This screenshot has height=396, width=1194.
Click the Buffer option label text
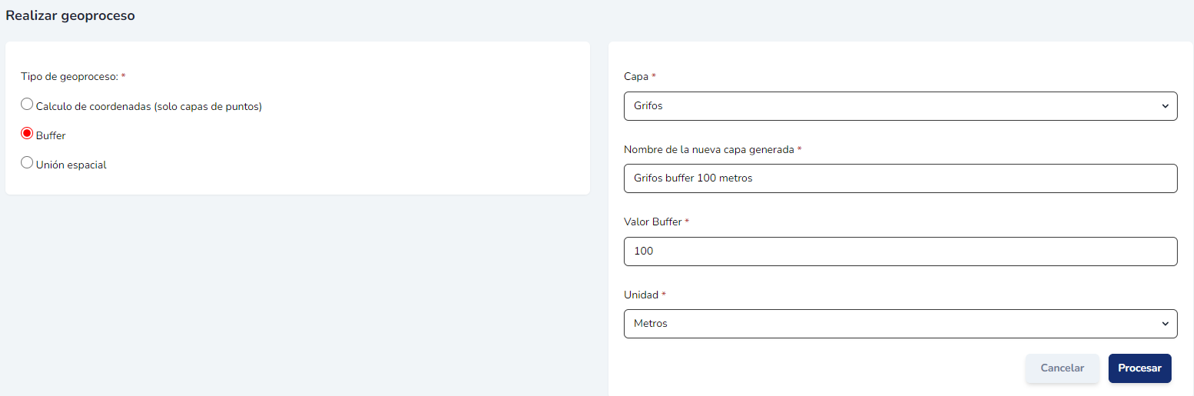[x=50, y=136]
